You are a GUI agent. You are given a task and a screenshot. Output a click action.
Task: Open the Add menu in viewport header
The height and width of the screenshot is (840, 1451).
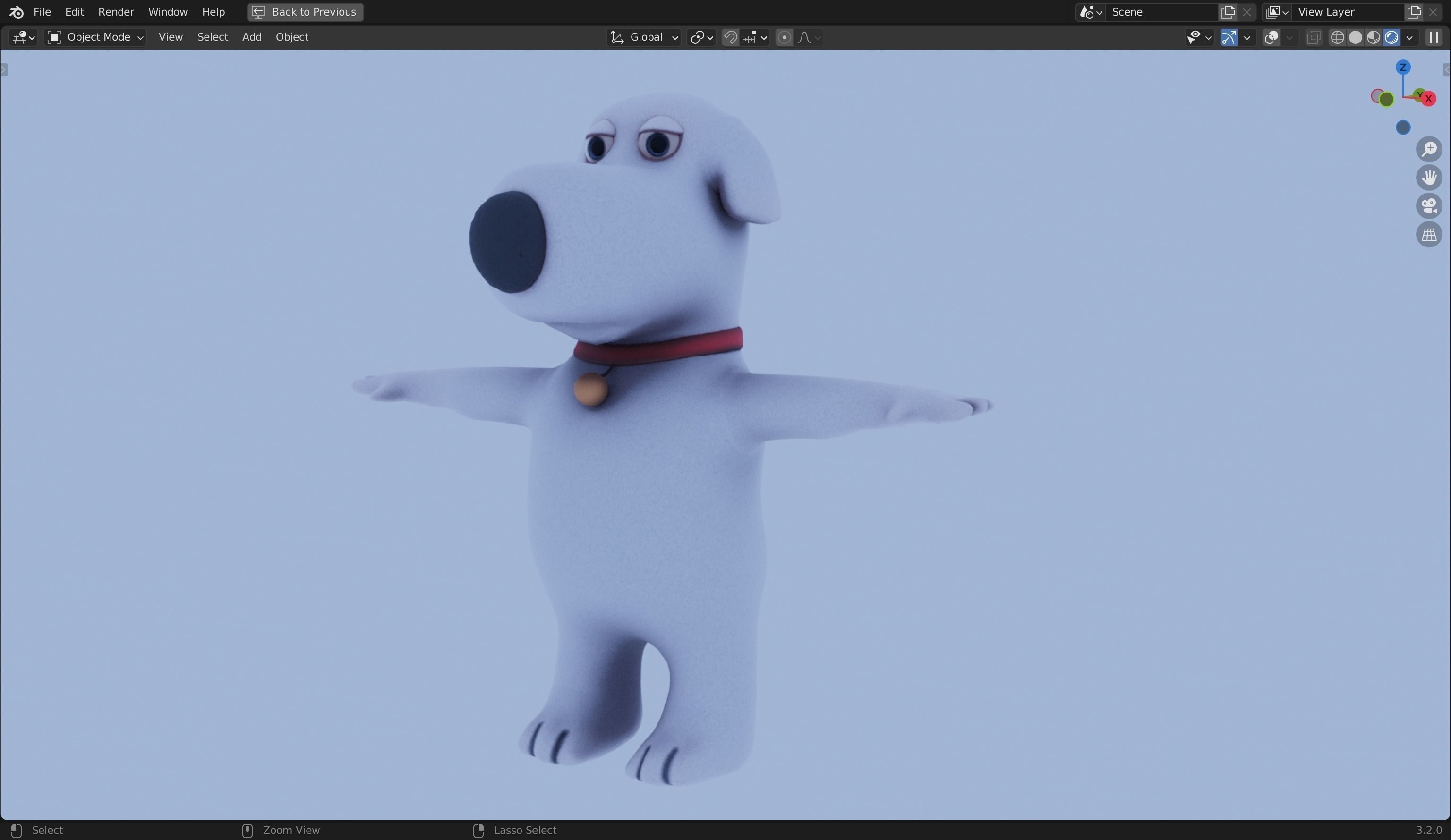pyautogui.click(x=252, y=37)
